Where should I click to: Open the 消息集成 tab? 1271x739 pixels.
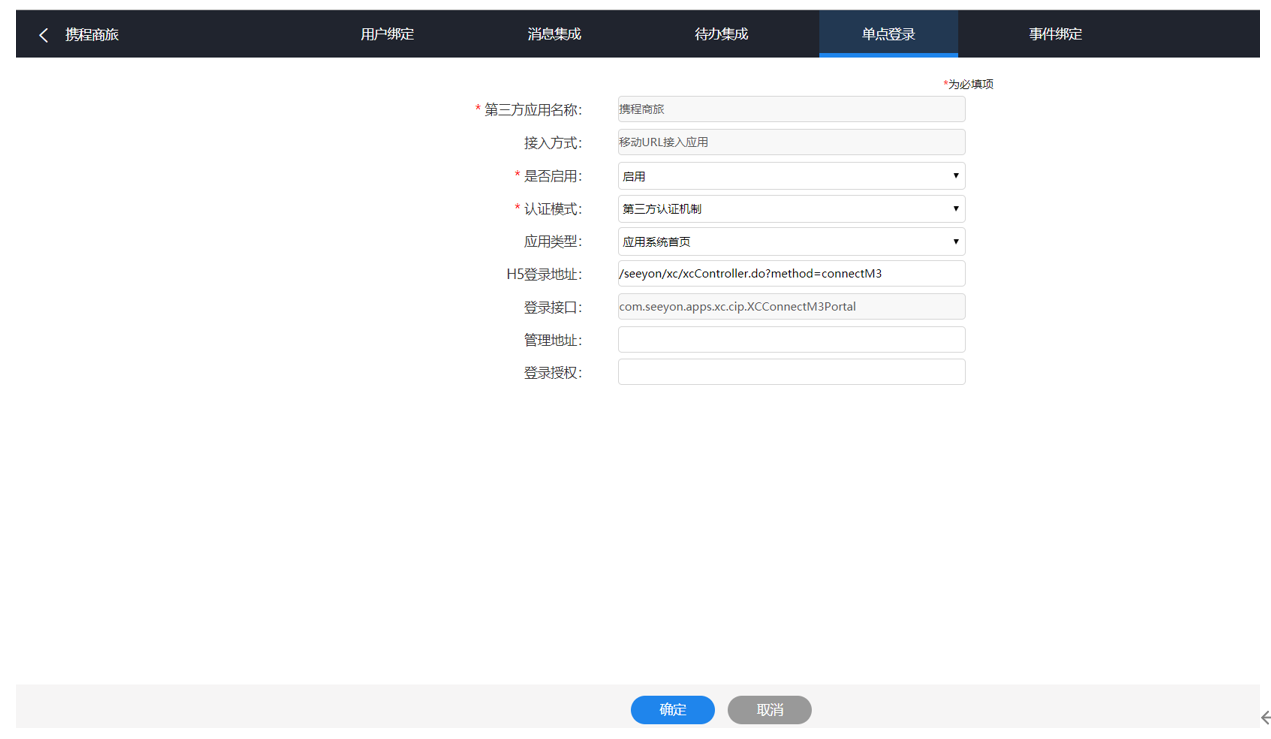pyautogui.click(x=554, y=34)
